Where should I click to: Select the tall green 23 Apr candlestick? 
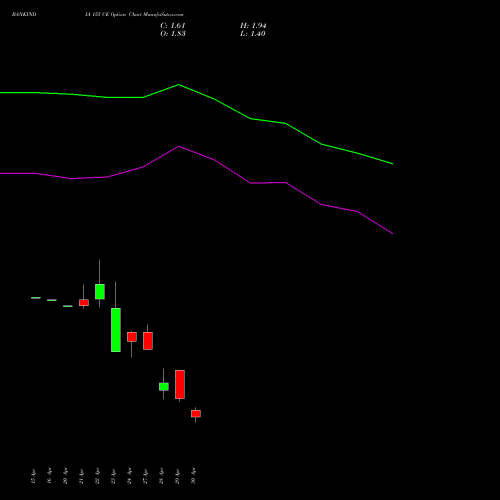[116, 330]
